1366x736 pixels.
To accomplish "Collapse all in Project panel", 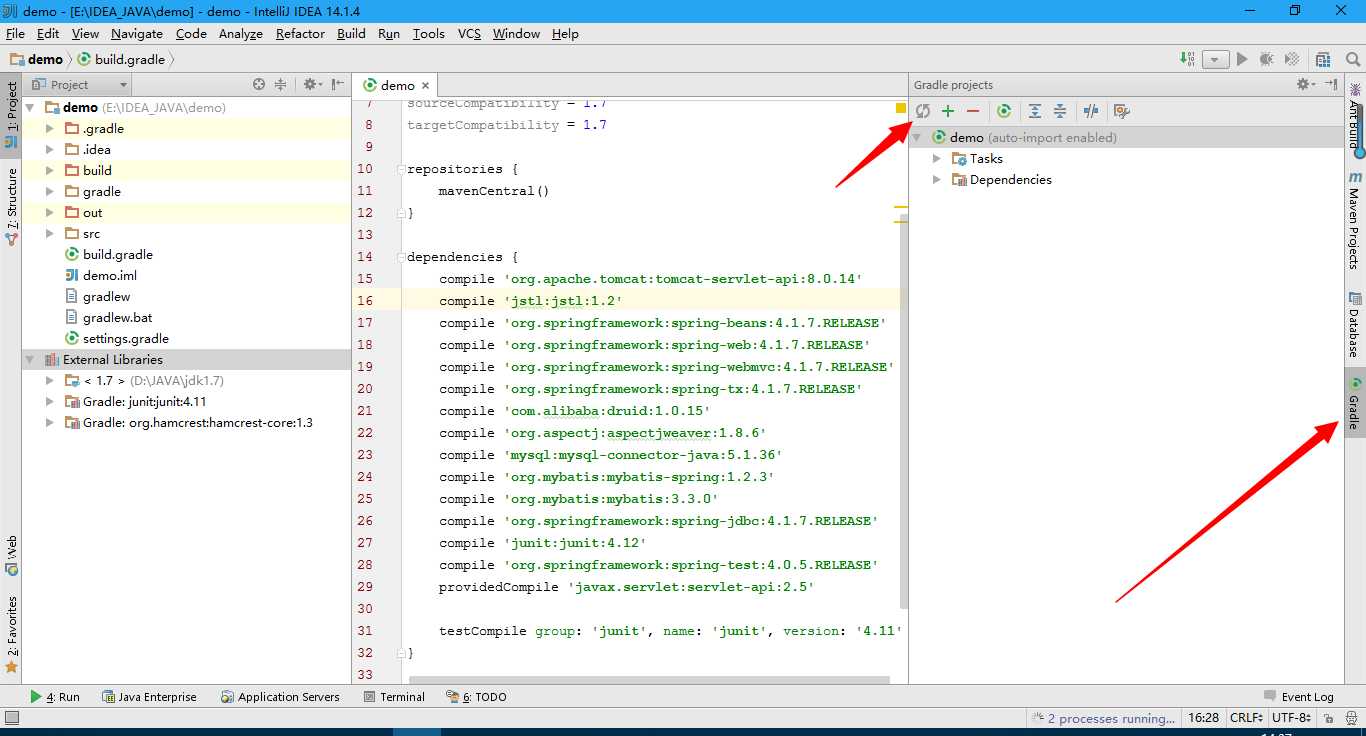I will point(281,85).
